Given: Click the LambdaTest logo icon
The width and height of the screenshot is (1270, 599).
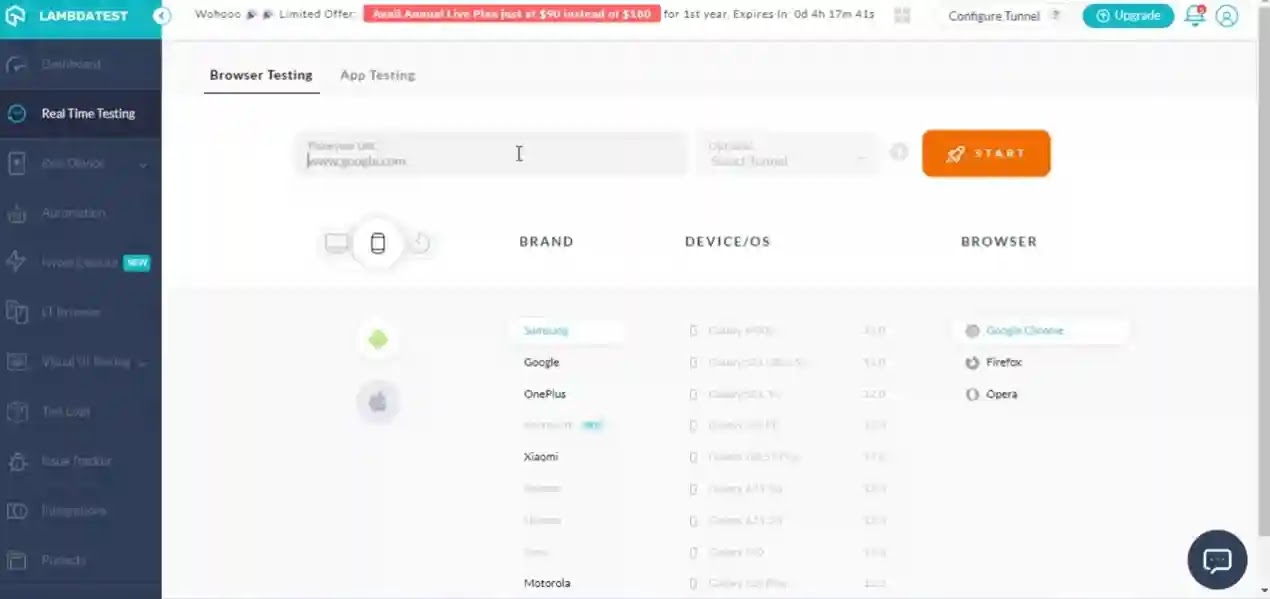Looking at the screenshot, I should (x=16, y=16).
